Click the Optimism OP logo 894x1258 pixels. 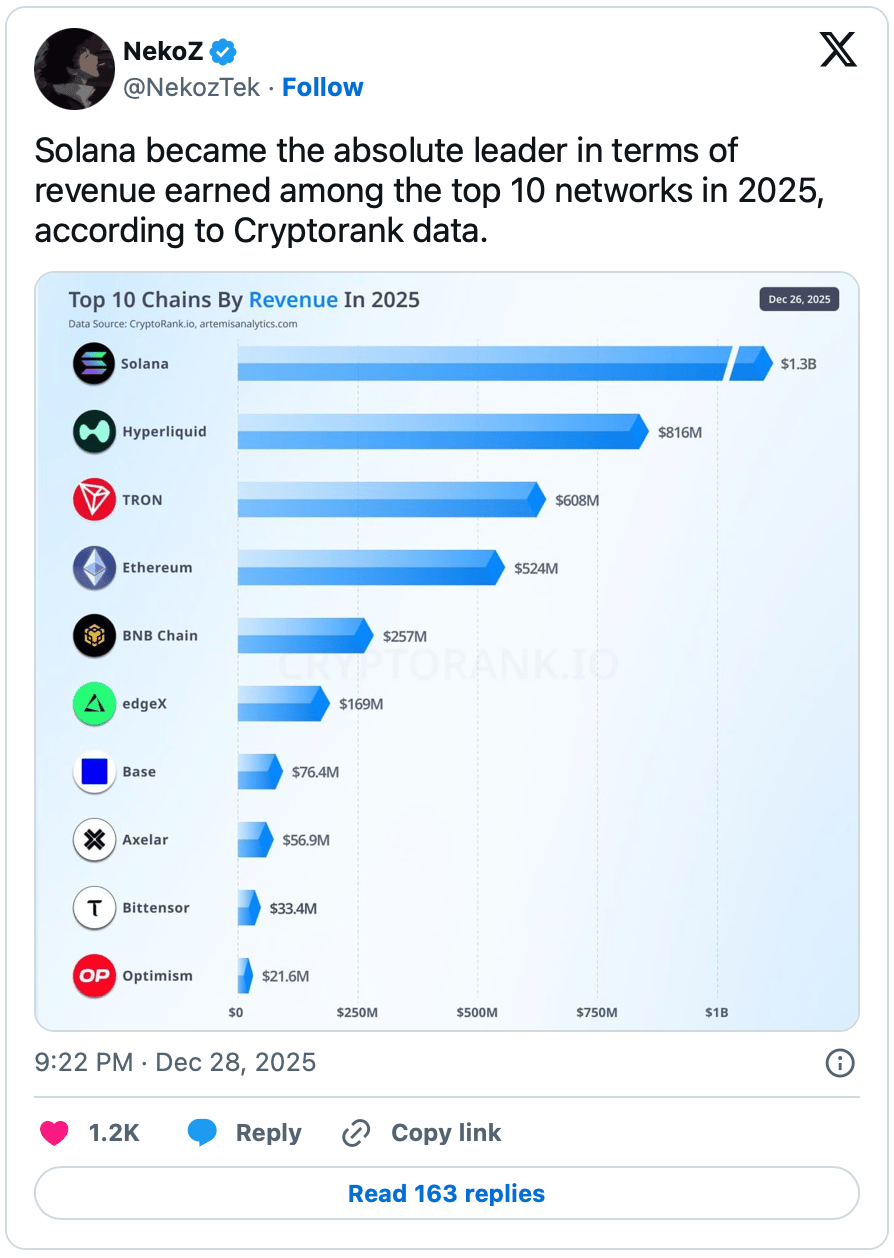[94, 976]
